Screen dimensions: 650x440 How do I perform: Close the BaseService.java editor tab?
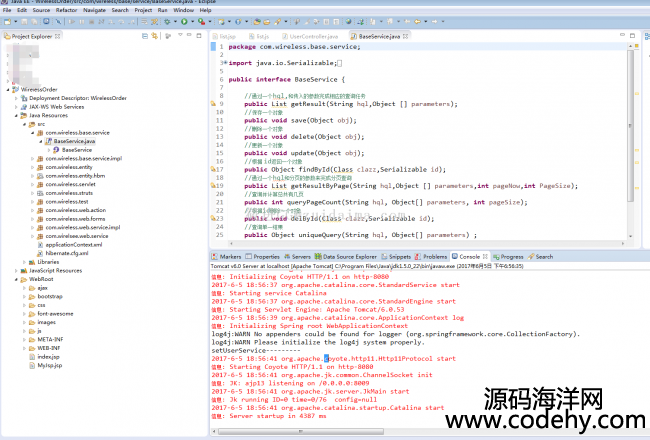[x=405, y=36]
